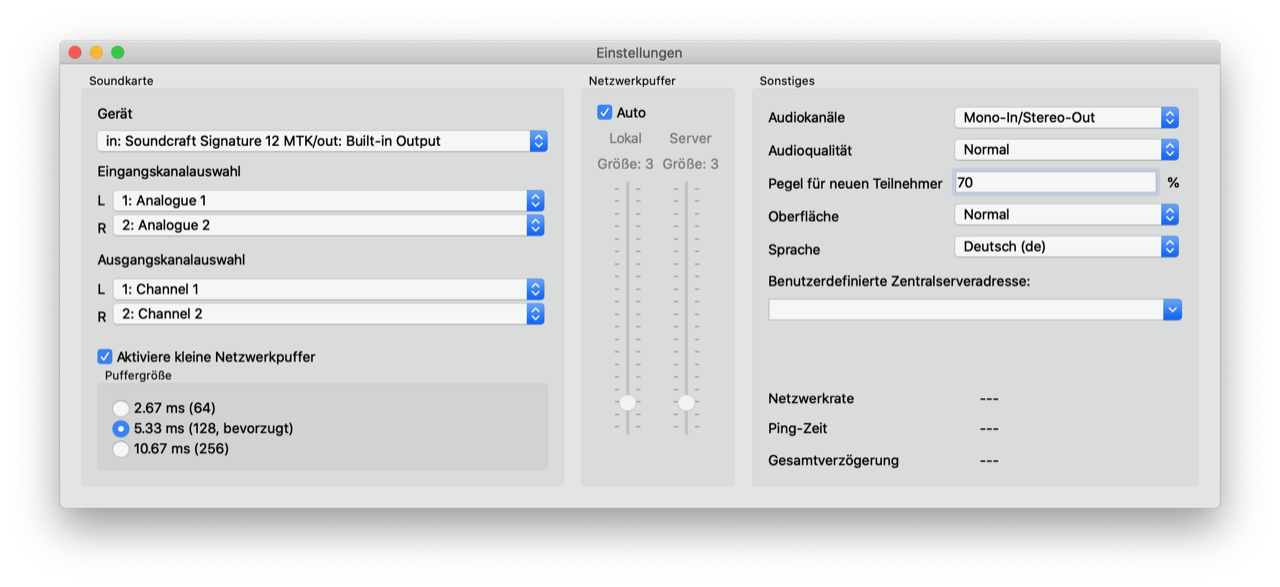The image size is (1280, 587).
Task: Click the Zentralserveradresse text field
Action: (x=965, y=310)
